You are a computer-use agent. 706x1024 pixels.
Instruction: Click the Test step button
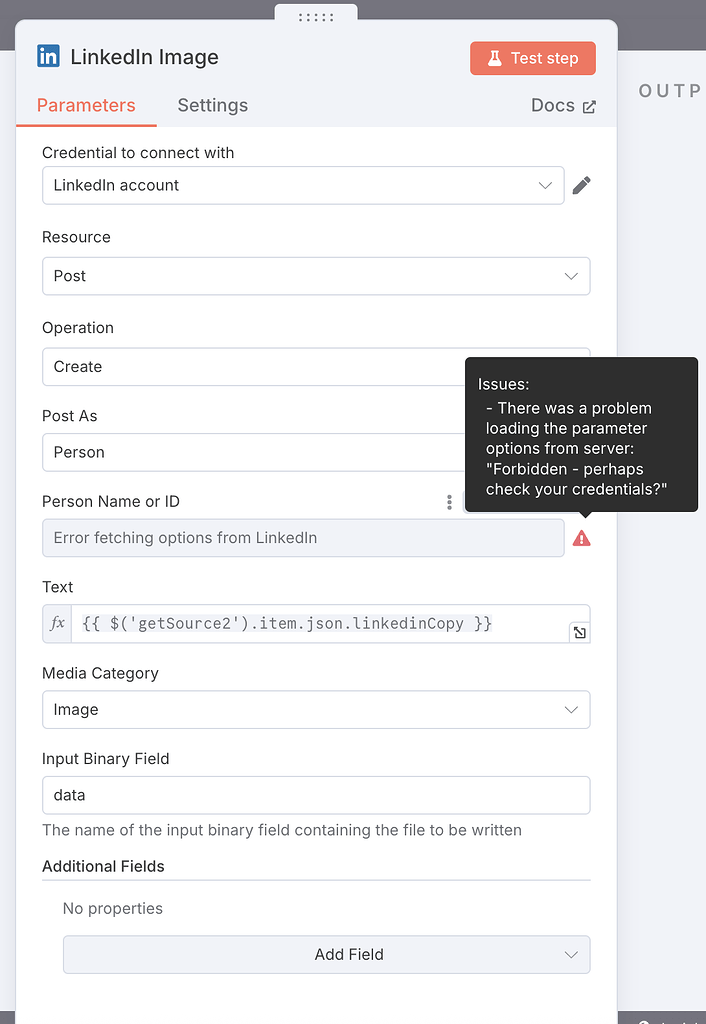pyautogui.click(x=533, y=58)
